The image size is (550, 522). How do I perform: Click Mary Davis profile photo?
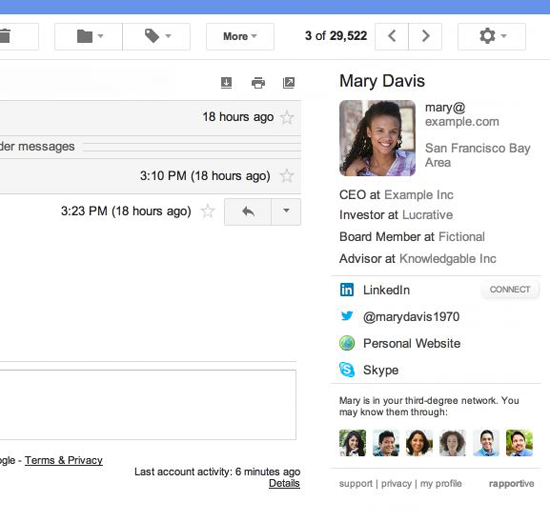377,138
